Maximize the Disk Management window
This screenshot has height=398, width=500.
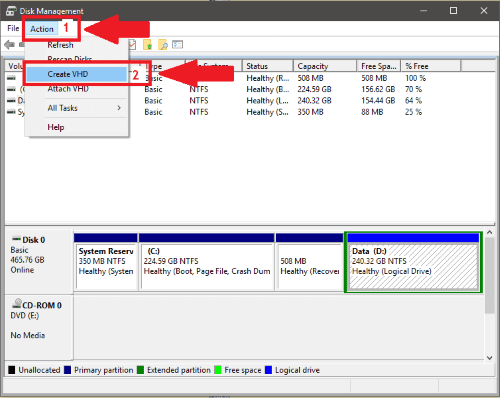click(x=453, y=11)
